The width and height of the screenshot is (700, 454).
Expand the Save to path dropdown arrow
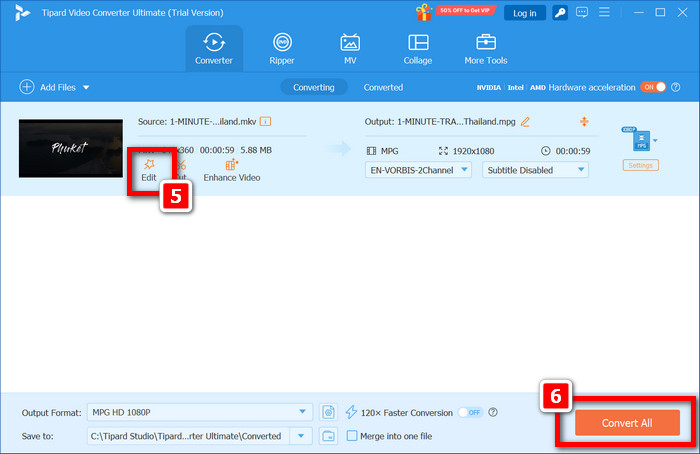click(301, 436)
